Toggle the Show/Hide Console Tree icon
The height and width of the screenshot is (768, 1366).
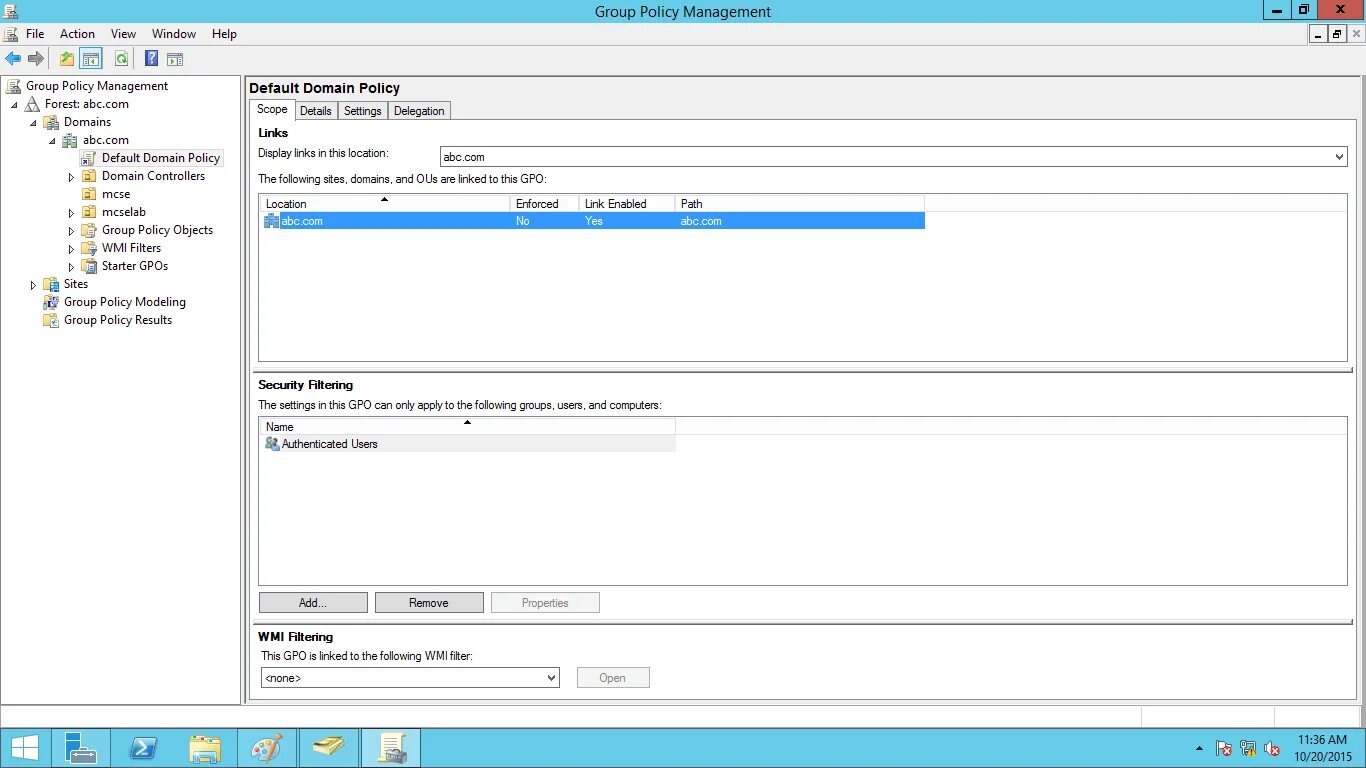coord(91,58)
